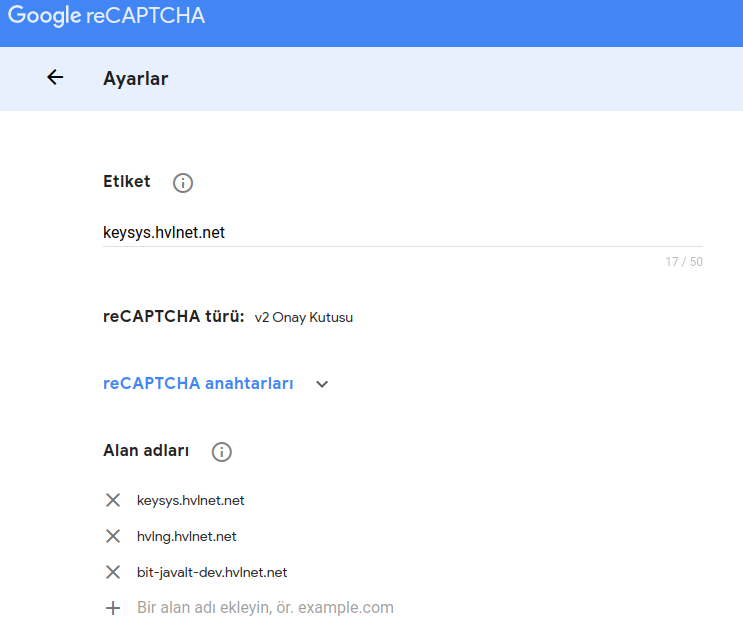Click the Google reCAPTCHA logo
Screen dimensions: 743x644
pos(106,16)
